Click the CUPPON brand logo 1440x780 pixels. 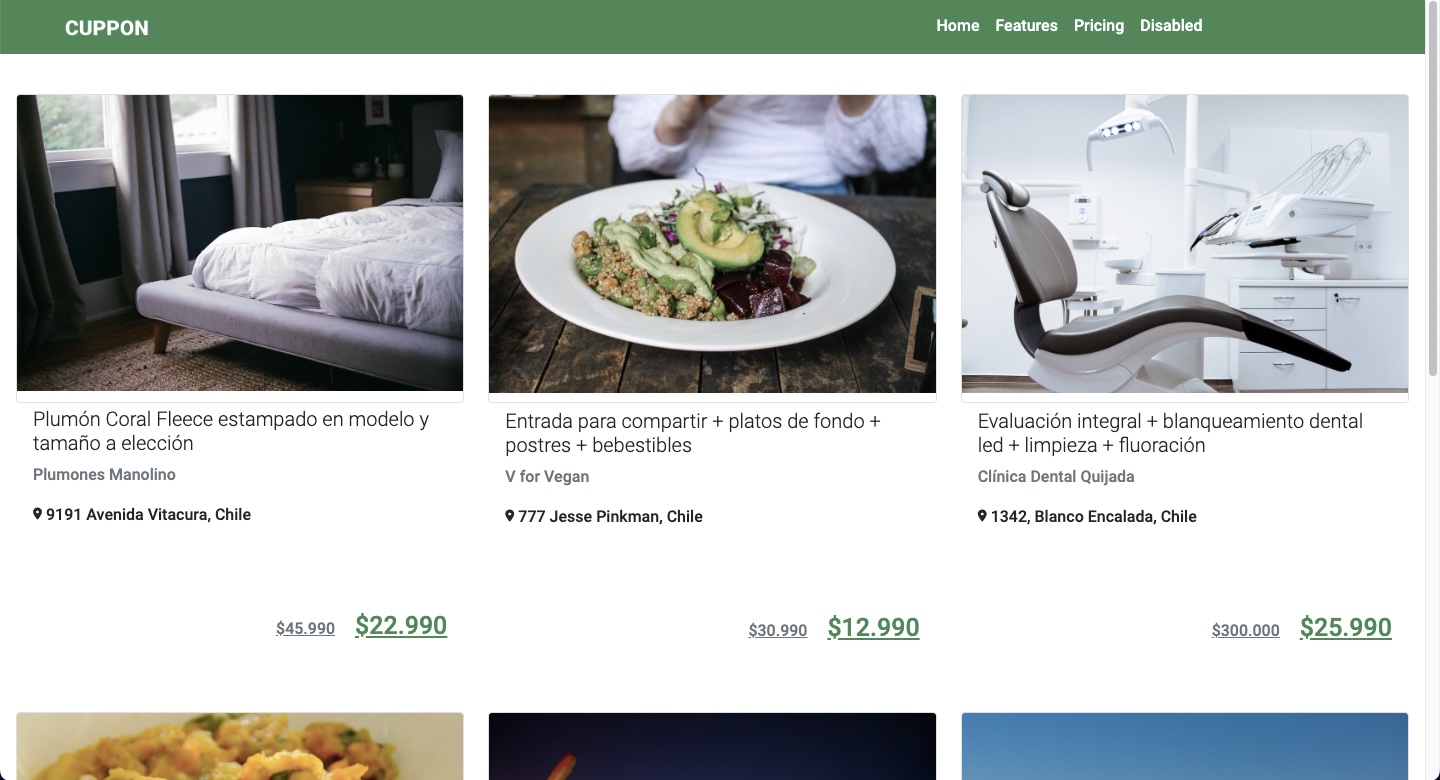(x=107, y=28)
